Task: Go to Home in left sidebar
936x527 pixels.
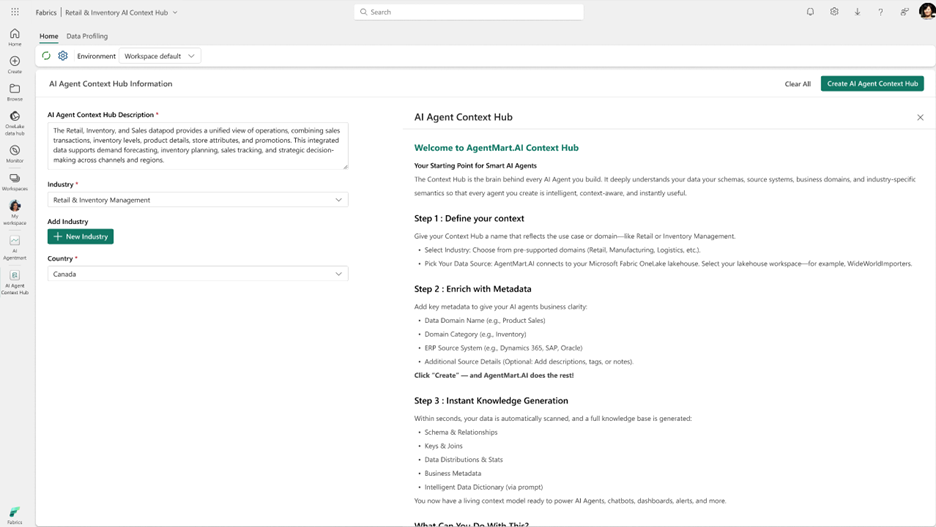Action: [x=15, y=37]
